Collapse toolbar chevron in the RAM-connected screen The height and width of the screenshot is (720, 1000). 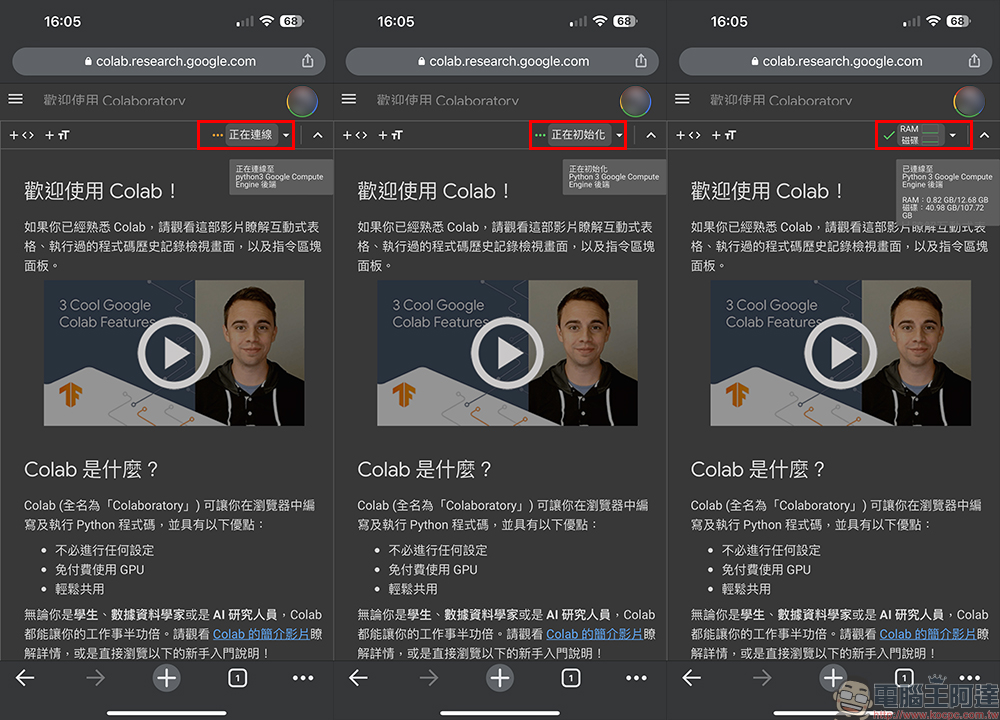pyautogui.click(x=985, y=135)
